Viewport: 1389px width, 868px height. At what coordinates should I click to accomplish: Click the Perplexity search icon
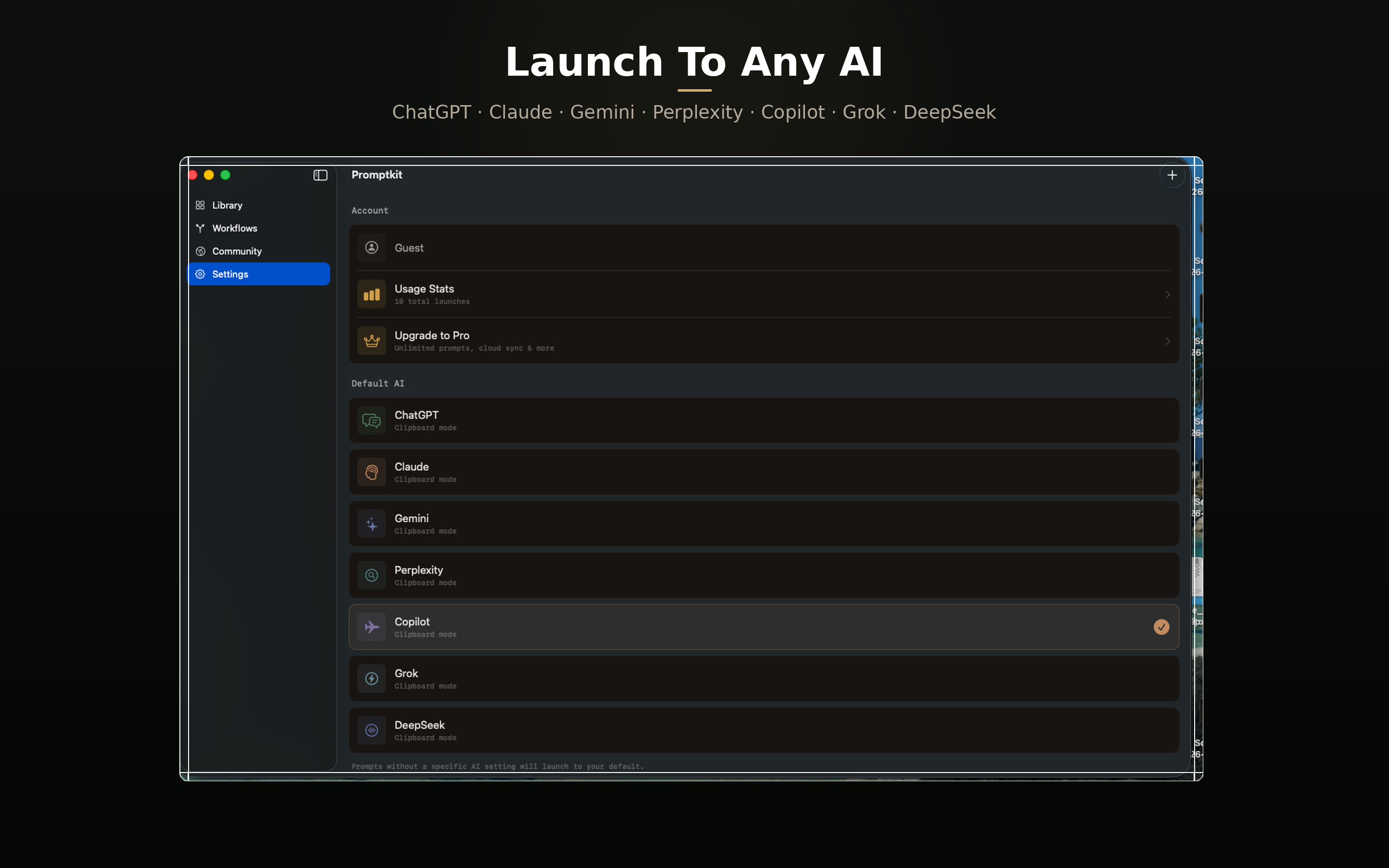pyautogui.click(x=371, y=575)
